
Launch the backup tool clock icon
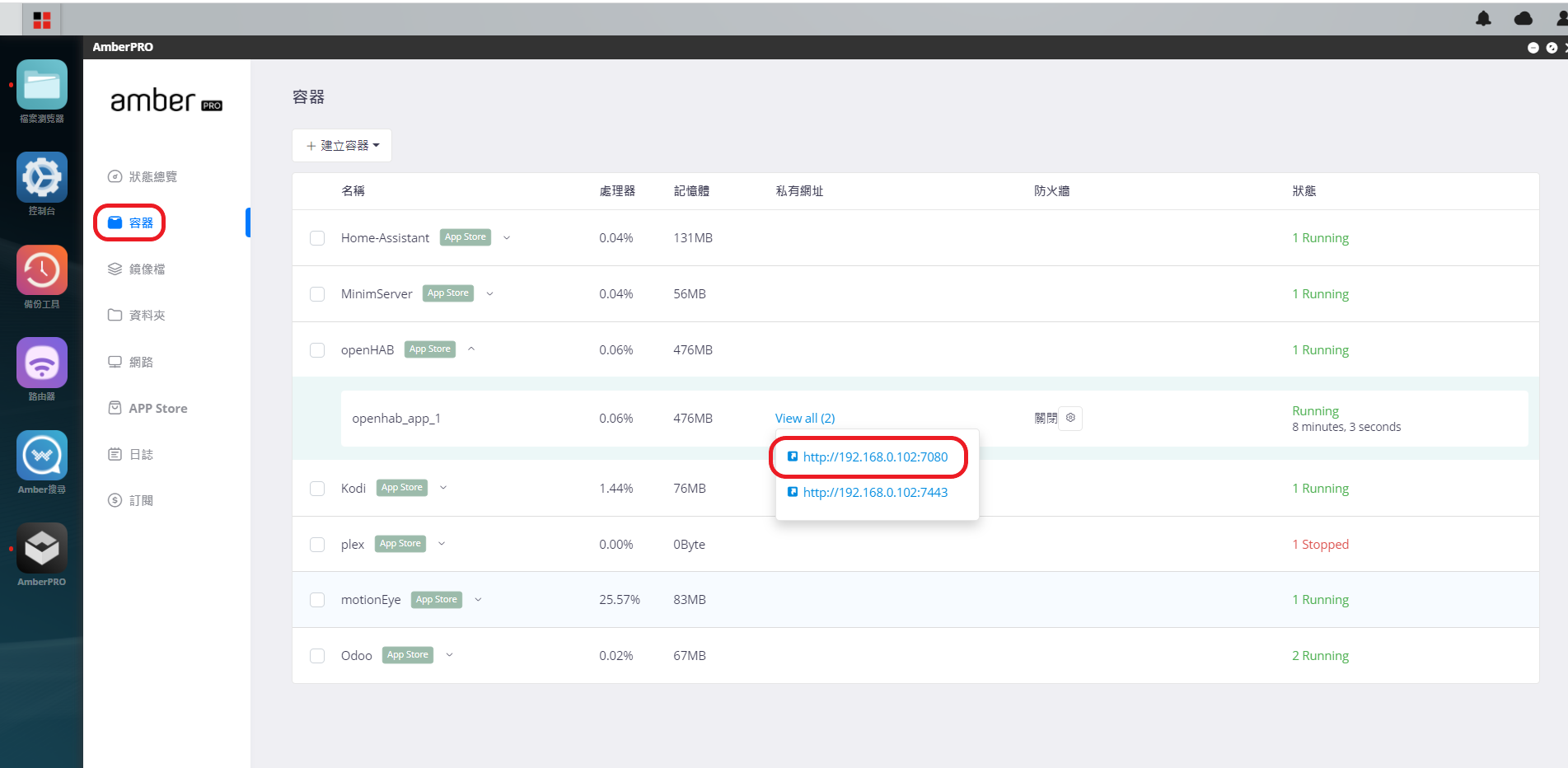[42, 269]
